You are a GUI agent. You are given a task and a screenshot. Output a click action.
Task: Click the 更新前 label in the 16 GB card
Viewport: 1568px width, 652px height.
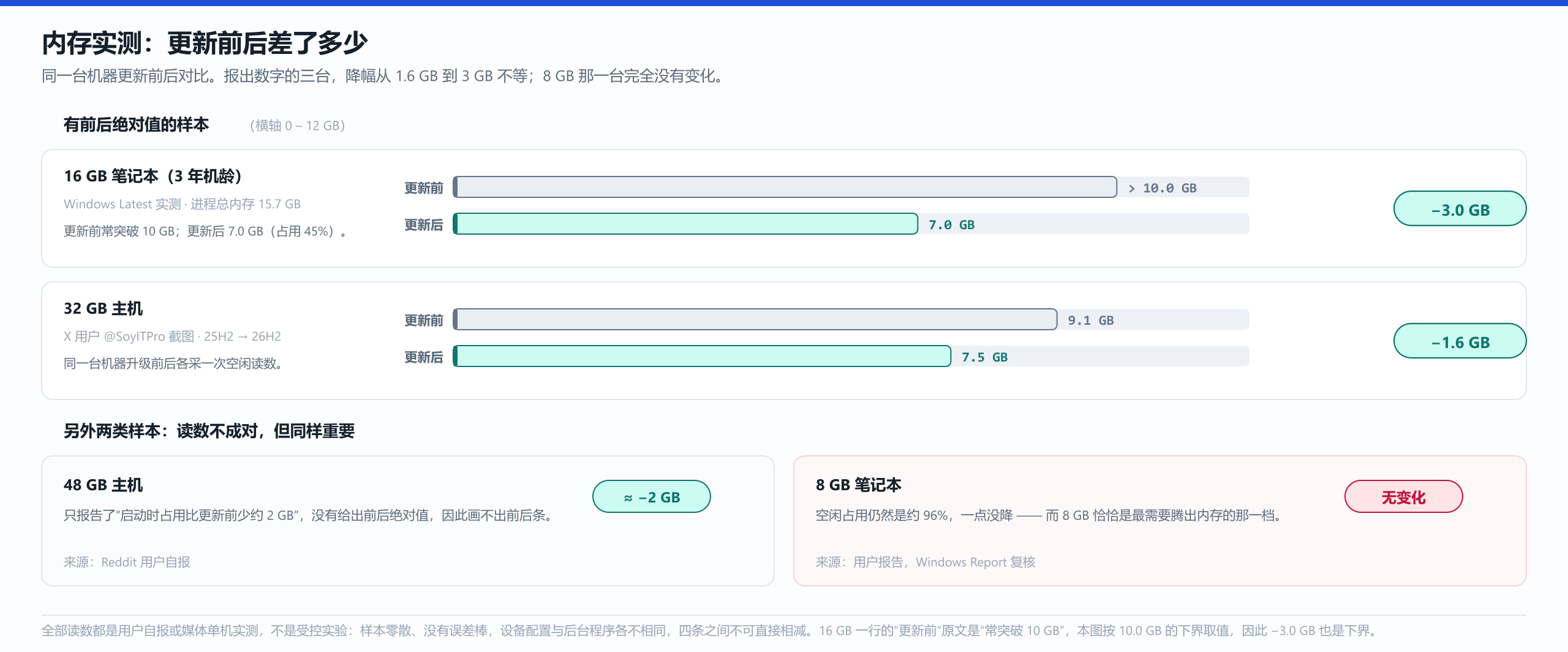(424, 188)
